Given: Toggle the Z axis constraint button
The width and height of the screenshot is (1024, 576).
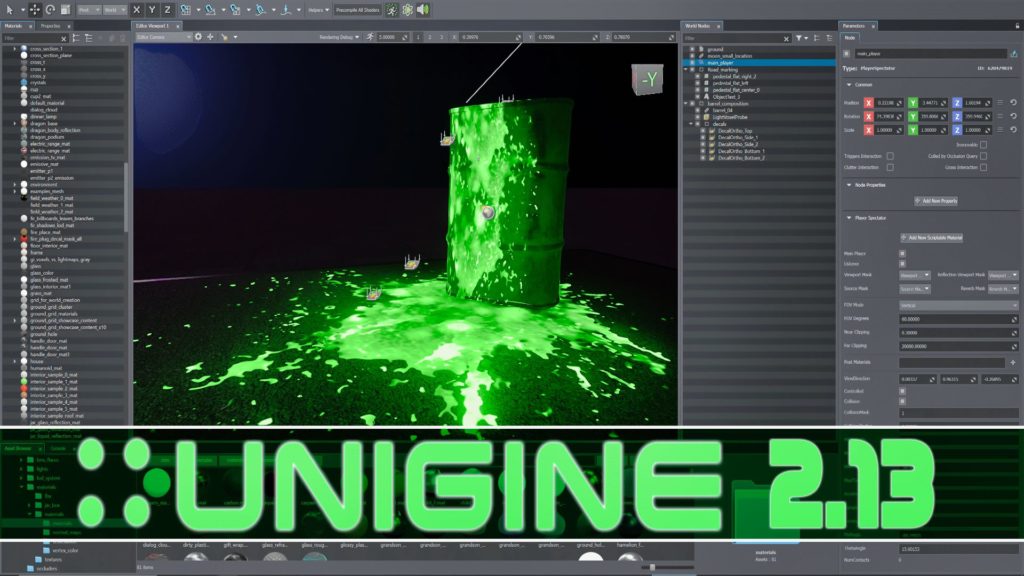Looking at the screenshot, I should [x=167, y=10].
